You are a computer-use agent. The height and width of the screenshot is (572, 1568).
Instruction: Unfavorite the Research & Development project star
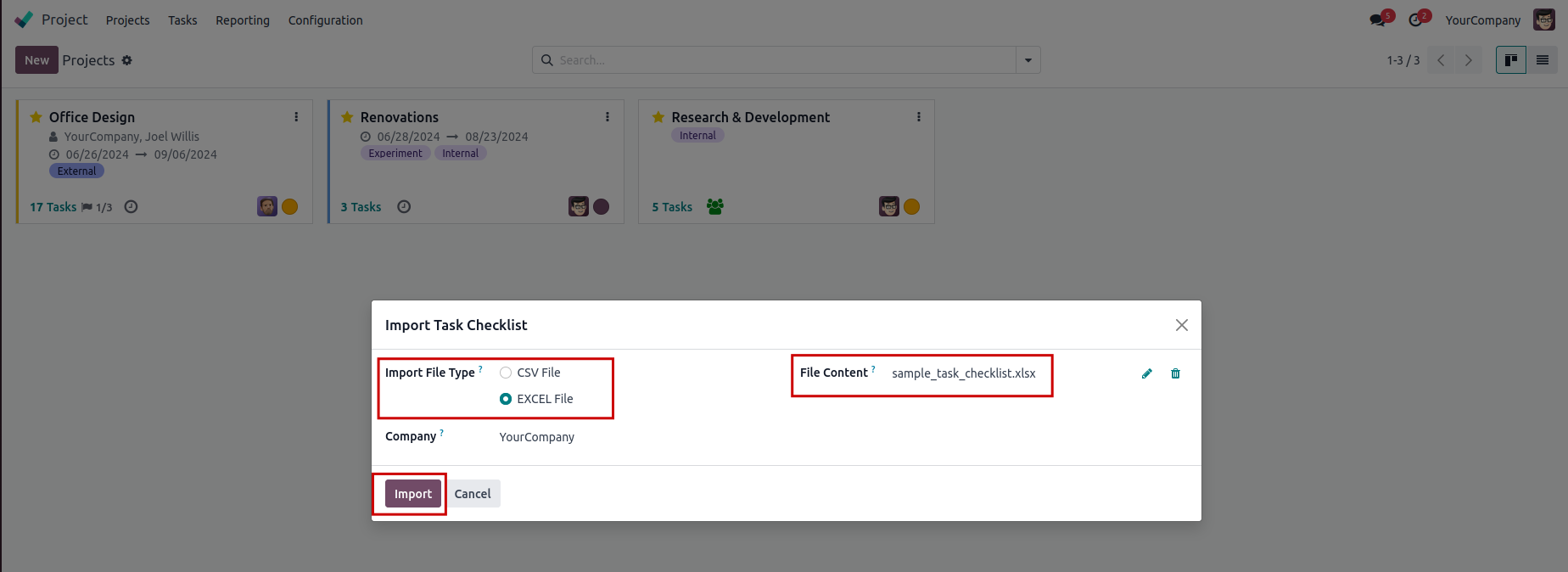point(658,117)
